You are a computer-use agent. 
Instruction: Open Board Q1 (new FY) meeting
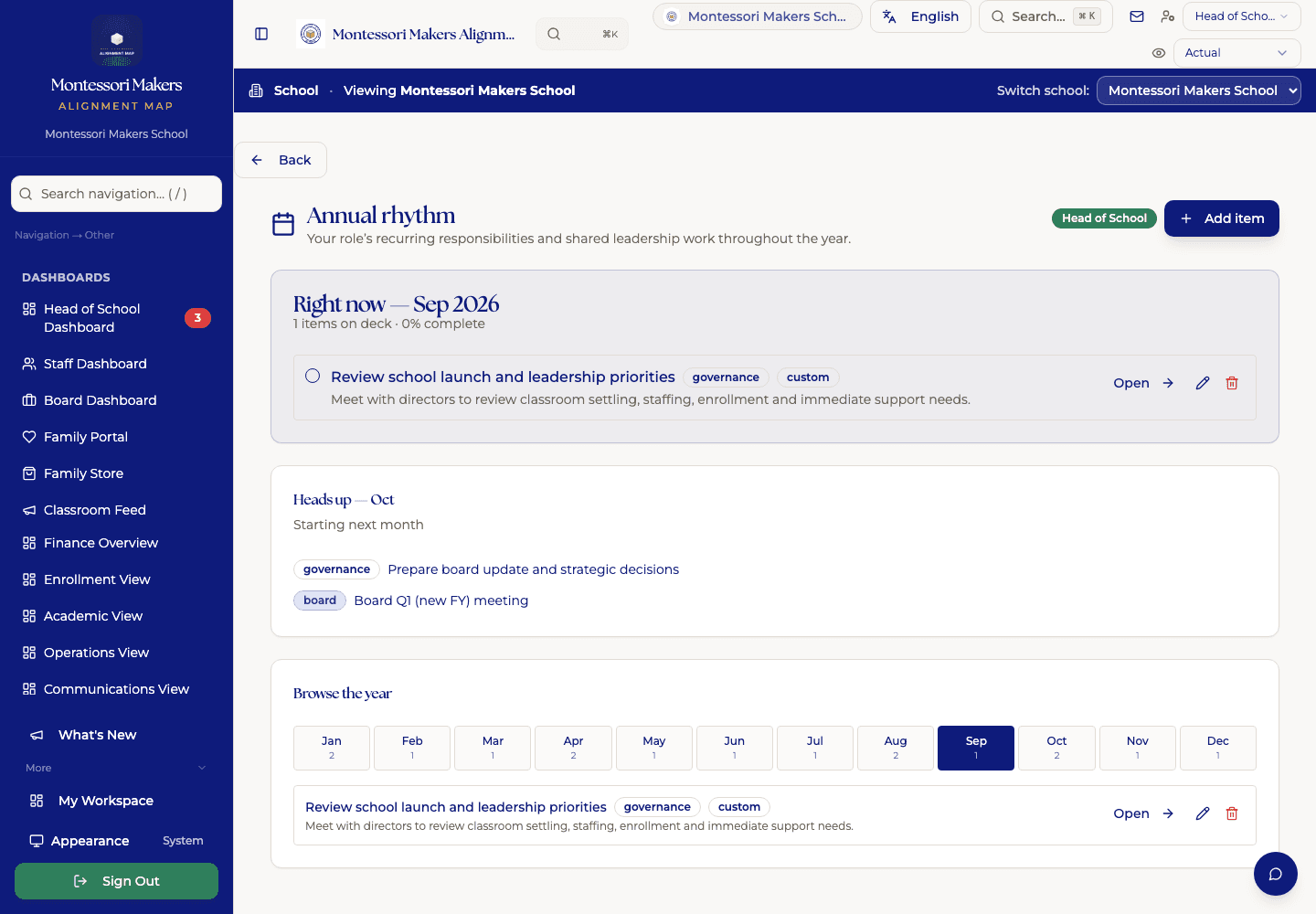(x=441, y=600)
